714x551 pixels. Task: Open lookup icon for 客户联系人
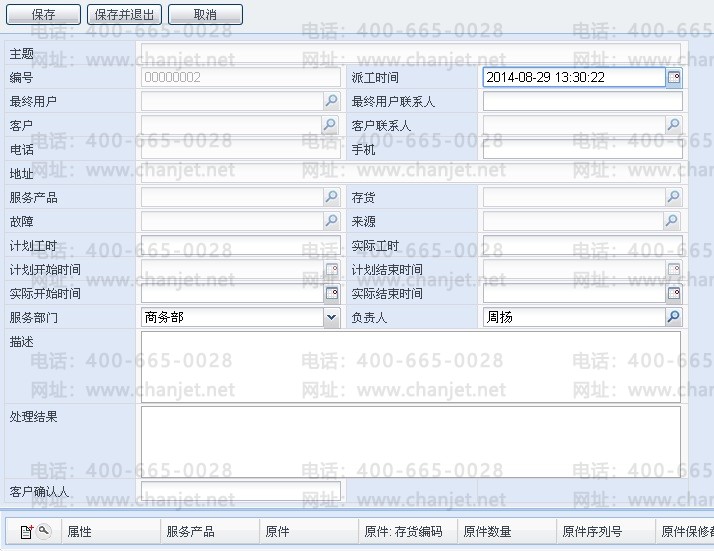point(673,125)
